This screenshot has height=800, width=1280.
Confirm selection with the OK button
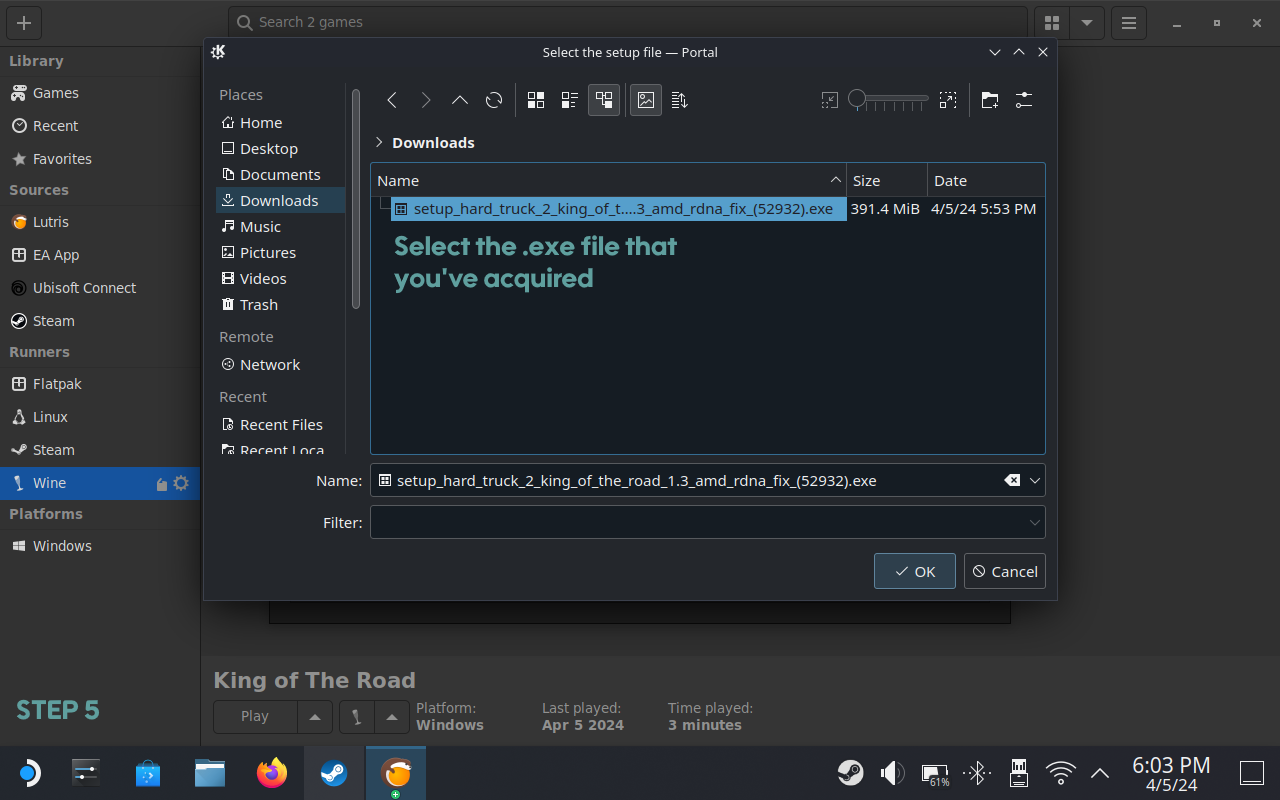tap(914, 571)
